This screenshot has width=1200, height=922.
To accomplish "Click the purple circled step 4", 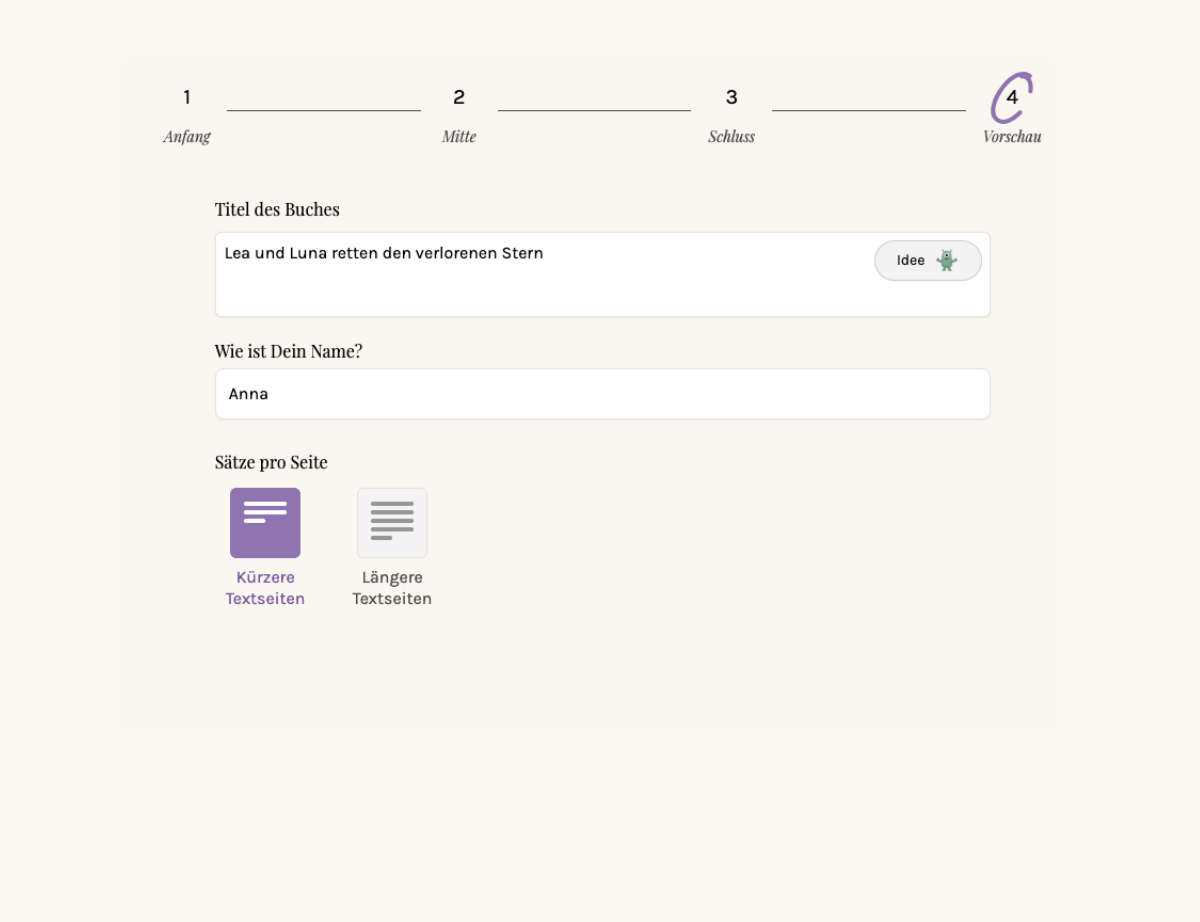I will coord(1012,98).
